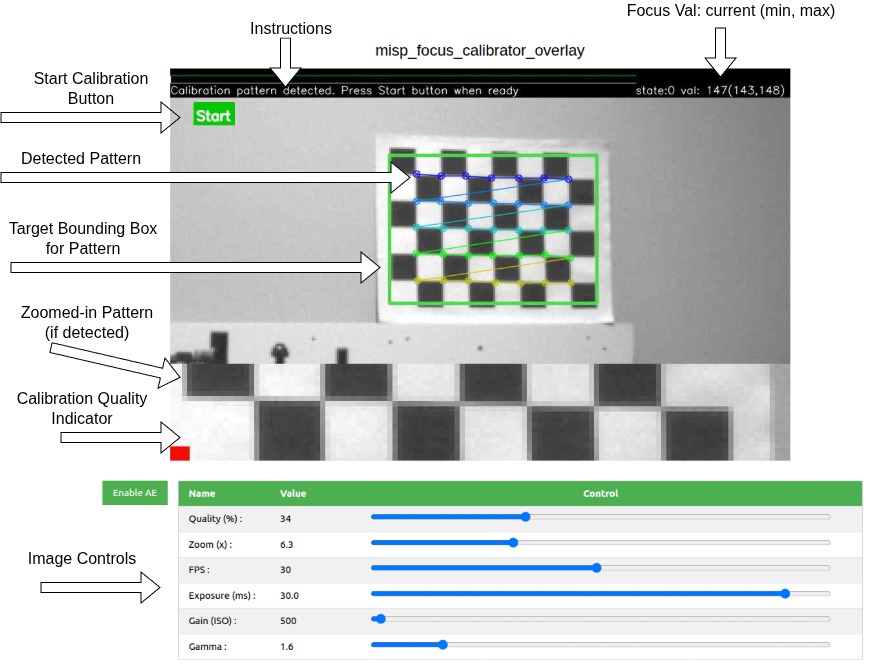This screenshot has height=669, width=873.
Task: Adjust the Quality (%) slider
Action: tap(524, 517)
